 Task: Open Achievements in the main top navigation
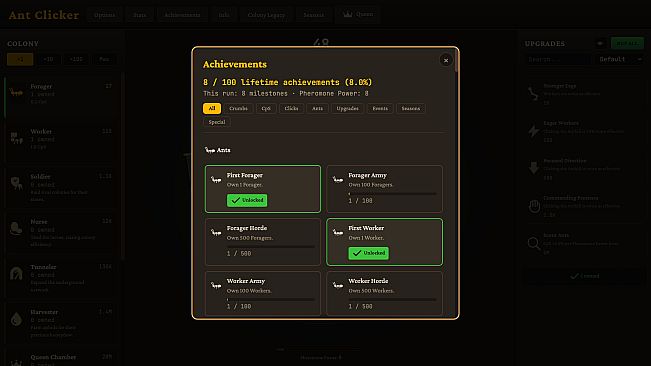[182, 15]
